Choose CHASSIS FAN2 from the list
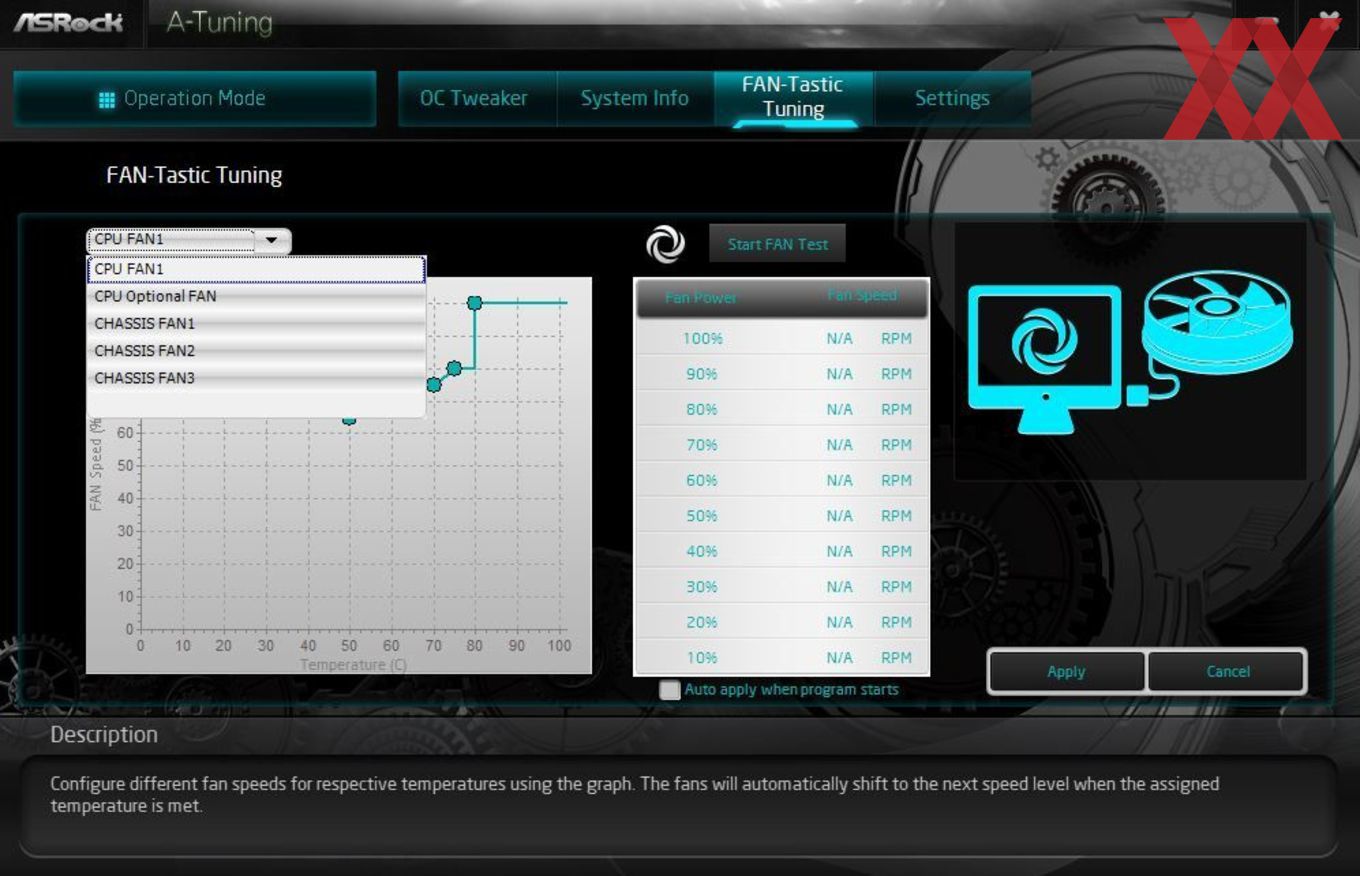Image resolution: width=1360 pixels, height=876 pixels. tap(256, 351)
